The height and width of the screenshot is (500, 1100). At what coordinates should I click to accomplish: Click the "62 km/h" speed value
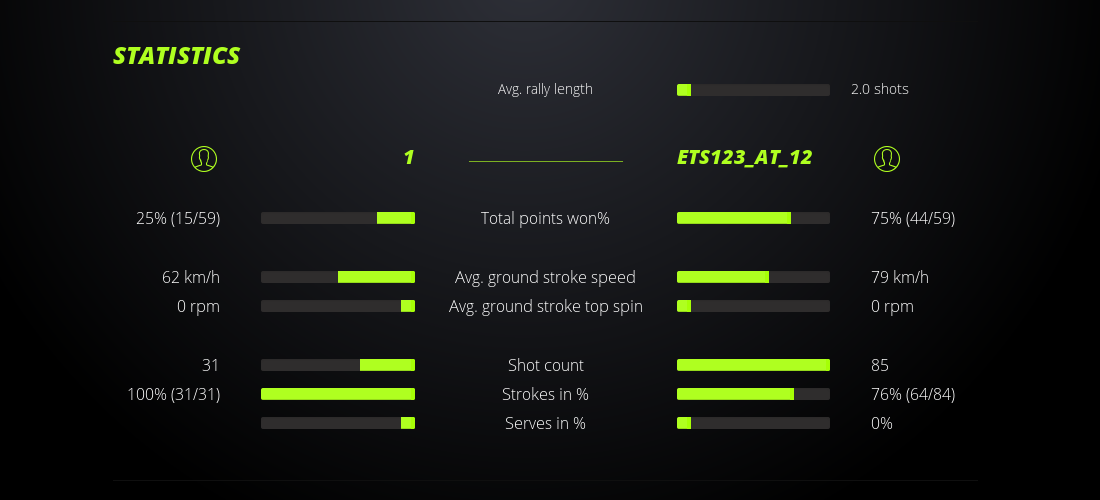[x=191, y=277]
